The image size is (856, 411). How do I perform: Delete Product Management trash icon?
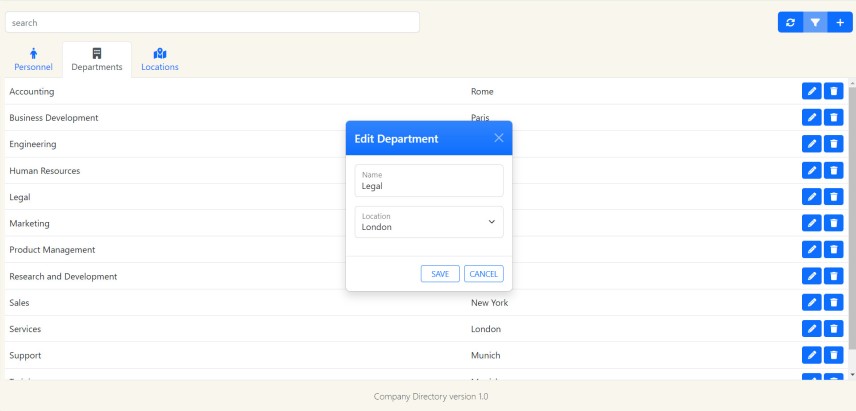click(834, 249)
